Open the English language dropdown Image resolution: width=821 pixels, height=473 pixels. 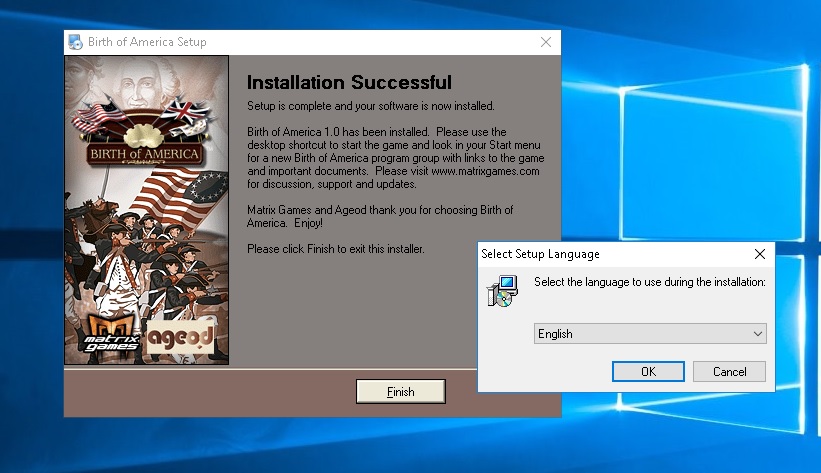pyautogui.click(x=650, y=334)
